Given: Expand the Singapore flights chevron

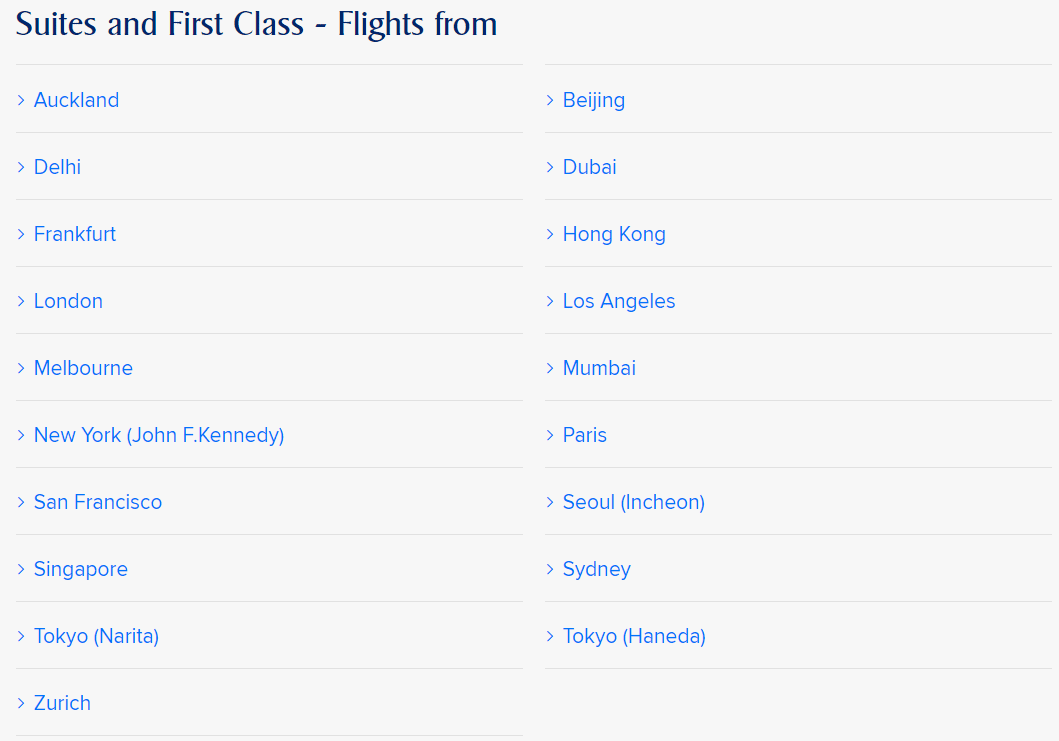Looking at the screenshot, I should [21, 569].
